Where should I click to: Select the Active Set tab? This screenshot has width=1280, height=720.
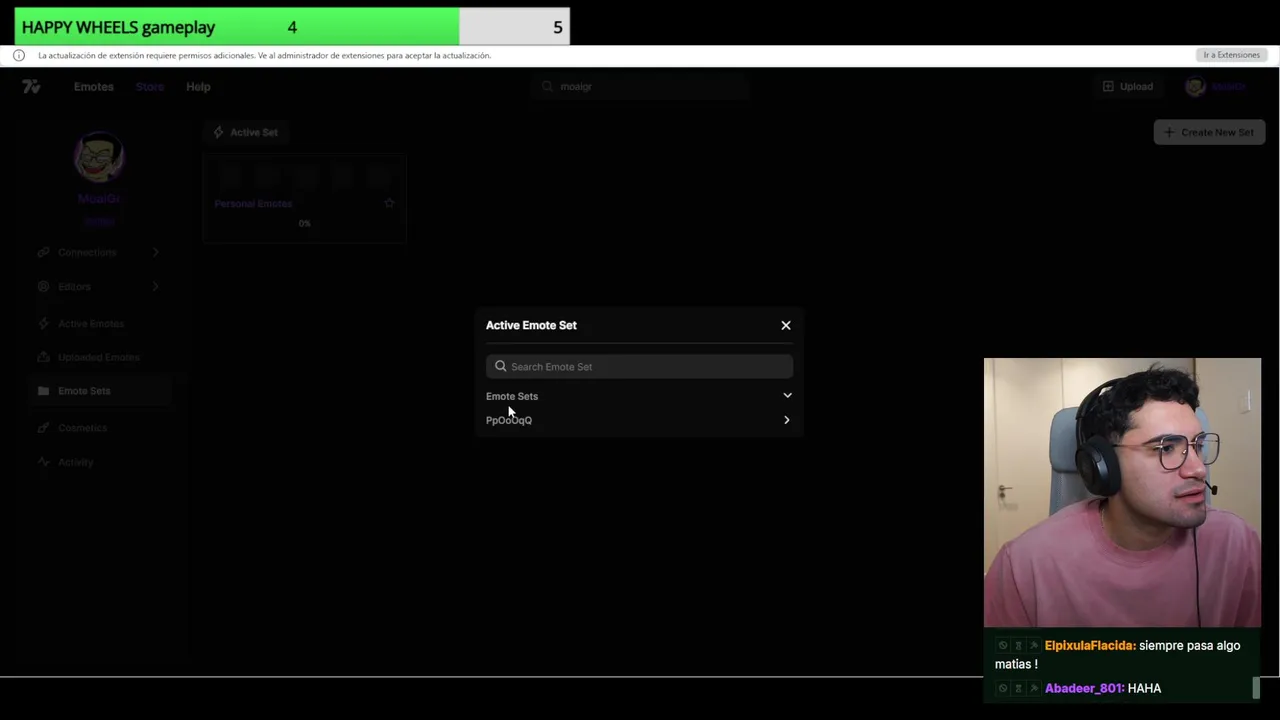click(x=246, y=132)
